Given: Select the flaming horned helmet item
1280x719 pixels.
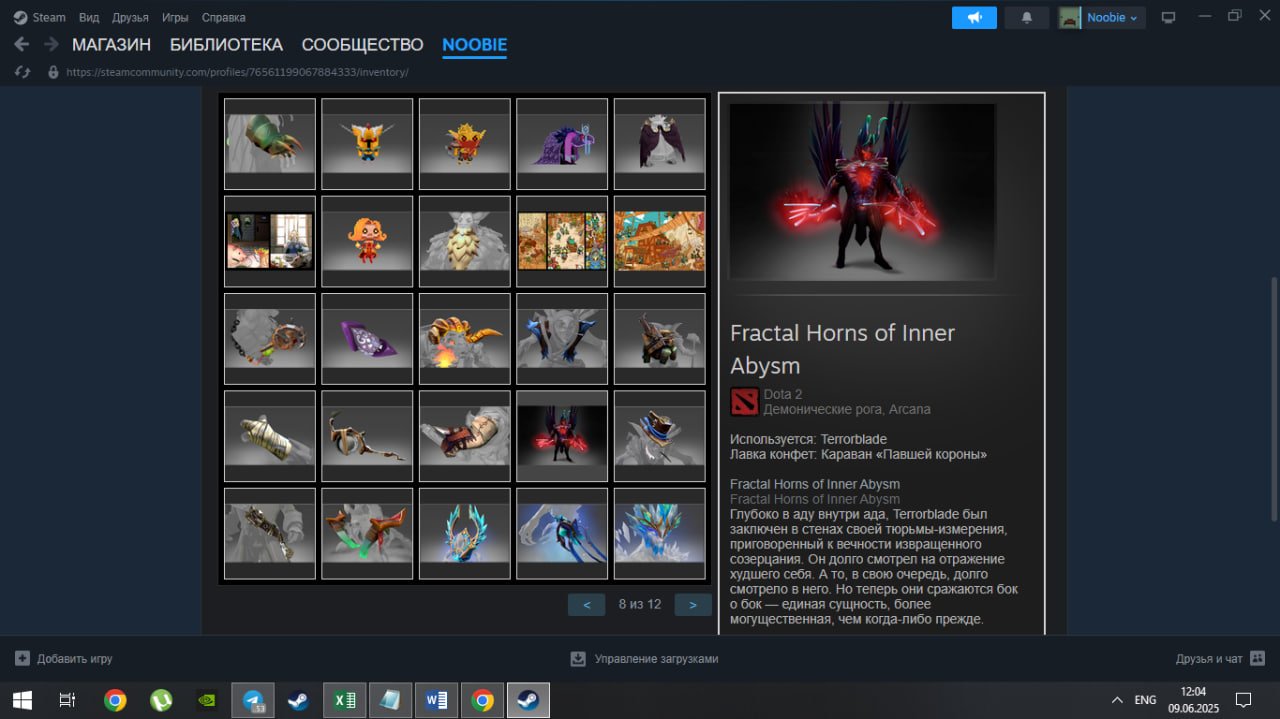Looking at the screenshot, I should click(465, 339).
